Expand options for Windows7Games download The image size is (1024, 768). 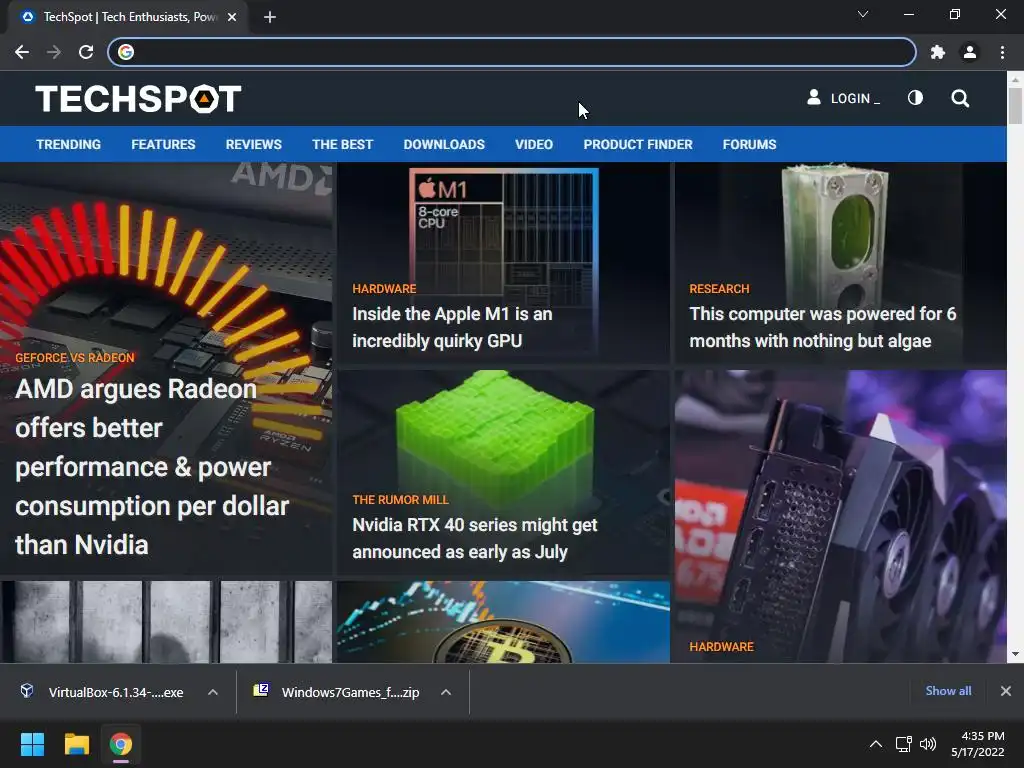[446, 692]
